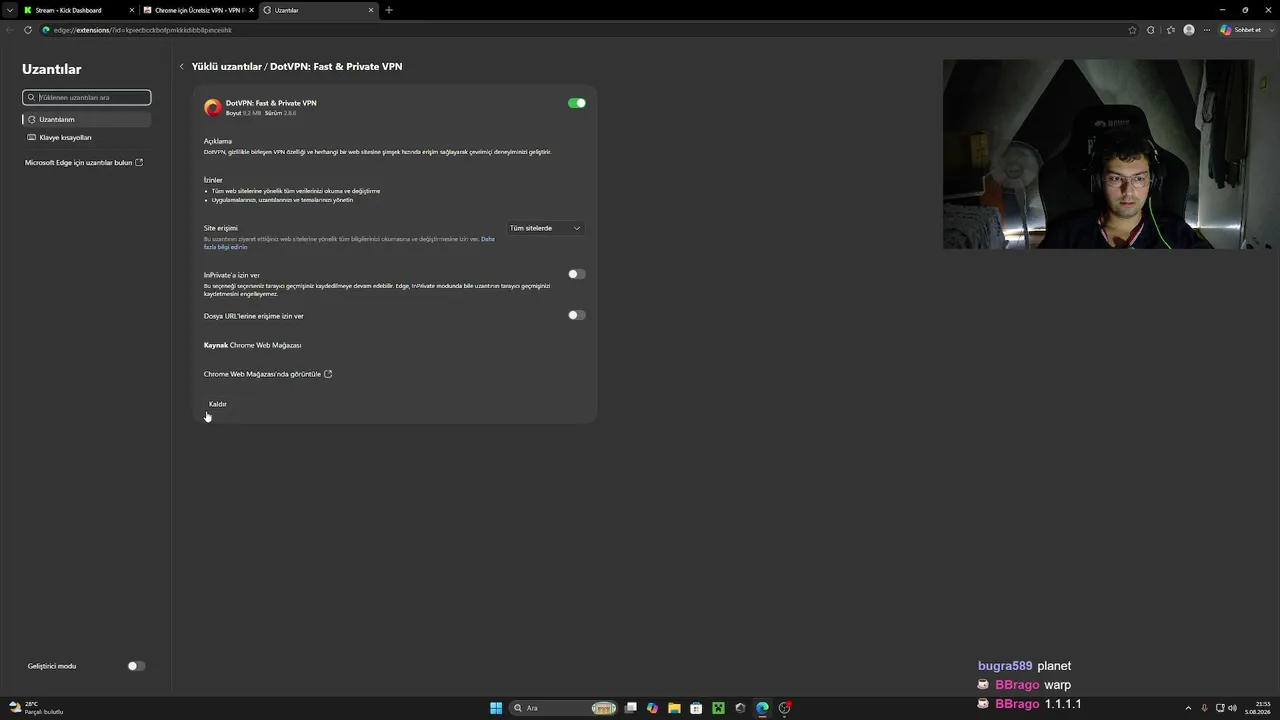Reload the page with the refresh icon
The height and width of the screenshot is (720, 1280).
tap(28, 30)
